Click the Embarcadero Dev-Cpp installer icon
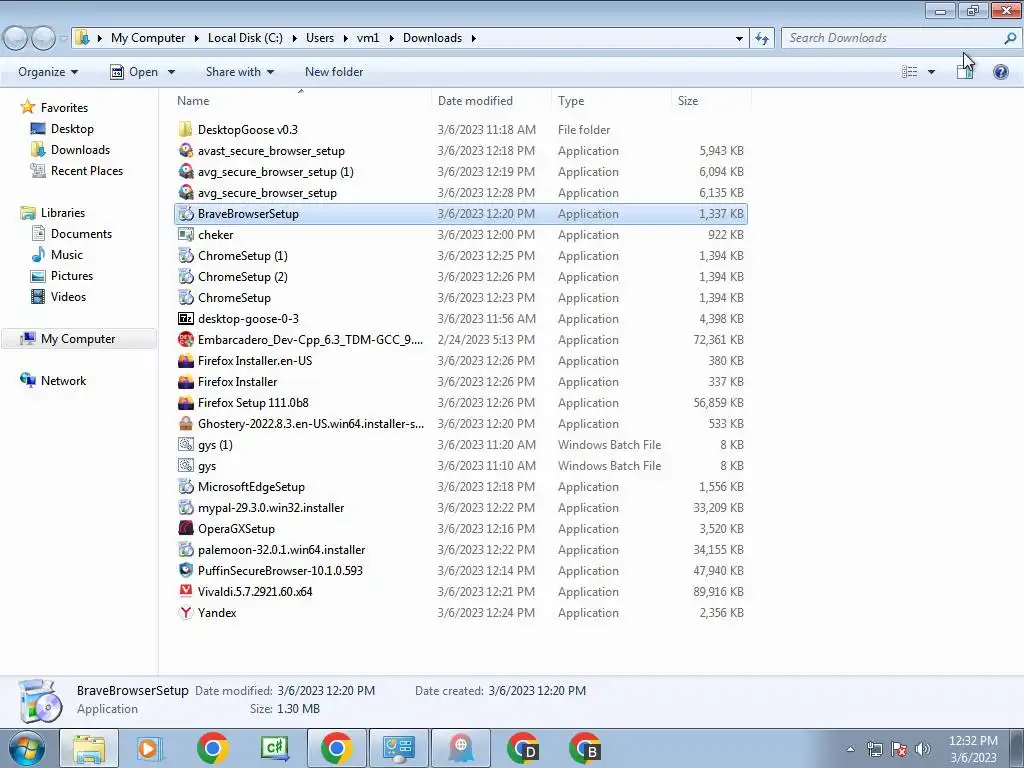 click(x=186, y=340)
